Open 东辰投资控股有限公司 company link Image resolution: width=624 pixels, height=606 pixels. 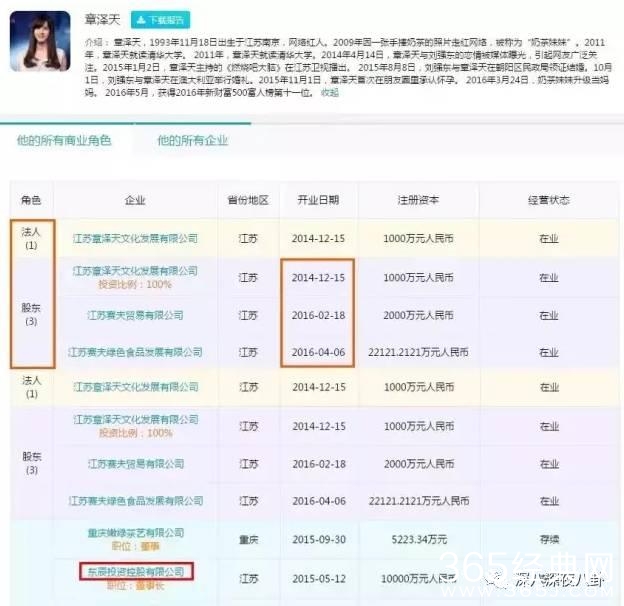pos(136,571)
